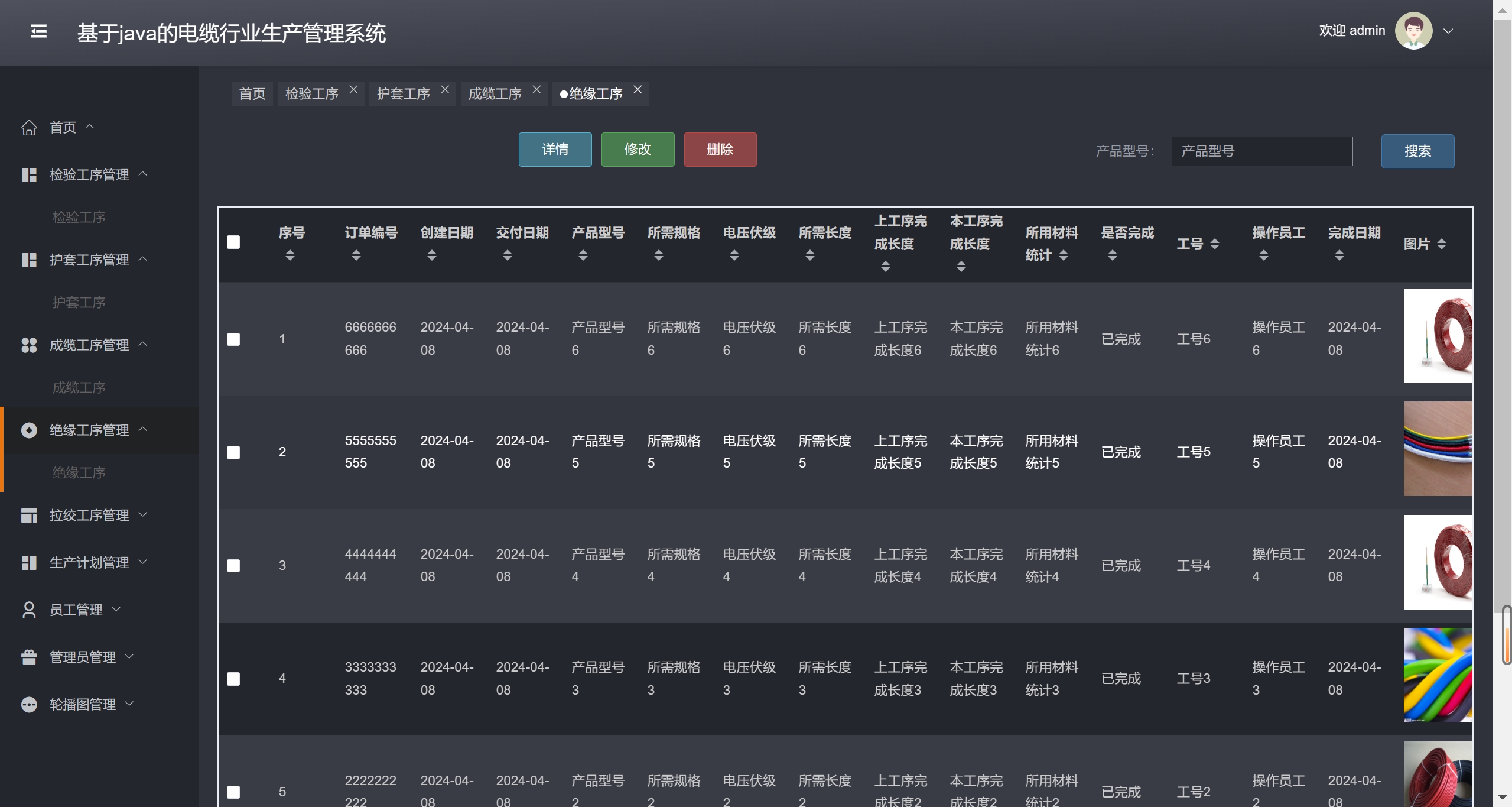Viewport: 1512px width, 807px height.
Task: Sort by 创建日期 column arrows
Action: point(432,255)
